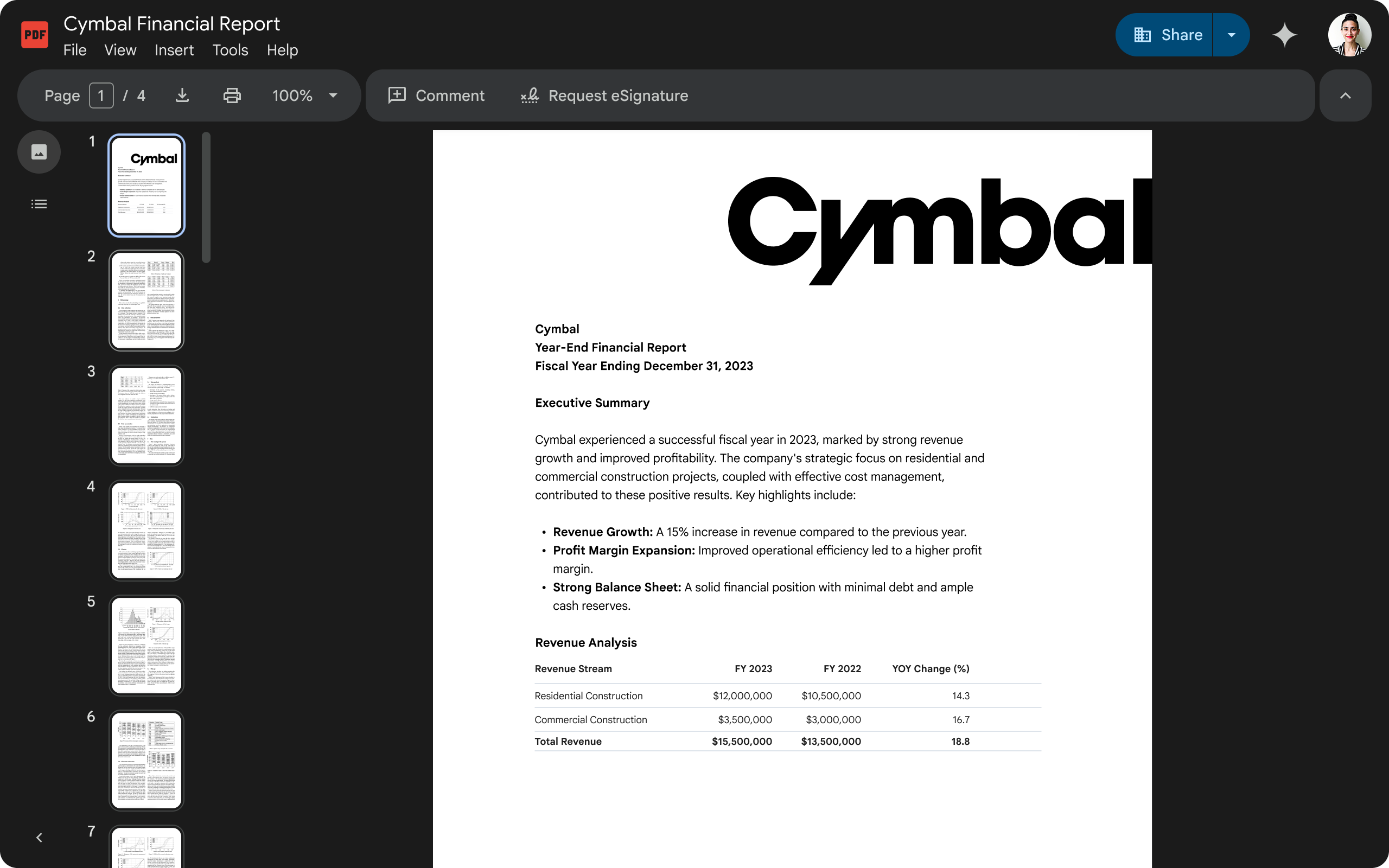Image resolution: width=1389 pixels, height=868 pixels.
Task: Open the print dialog icon
Action: (x=232, y=95)
